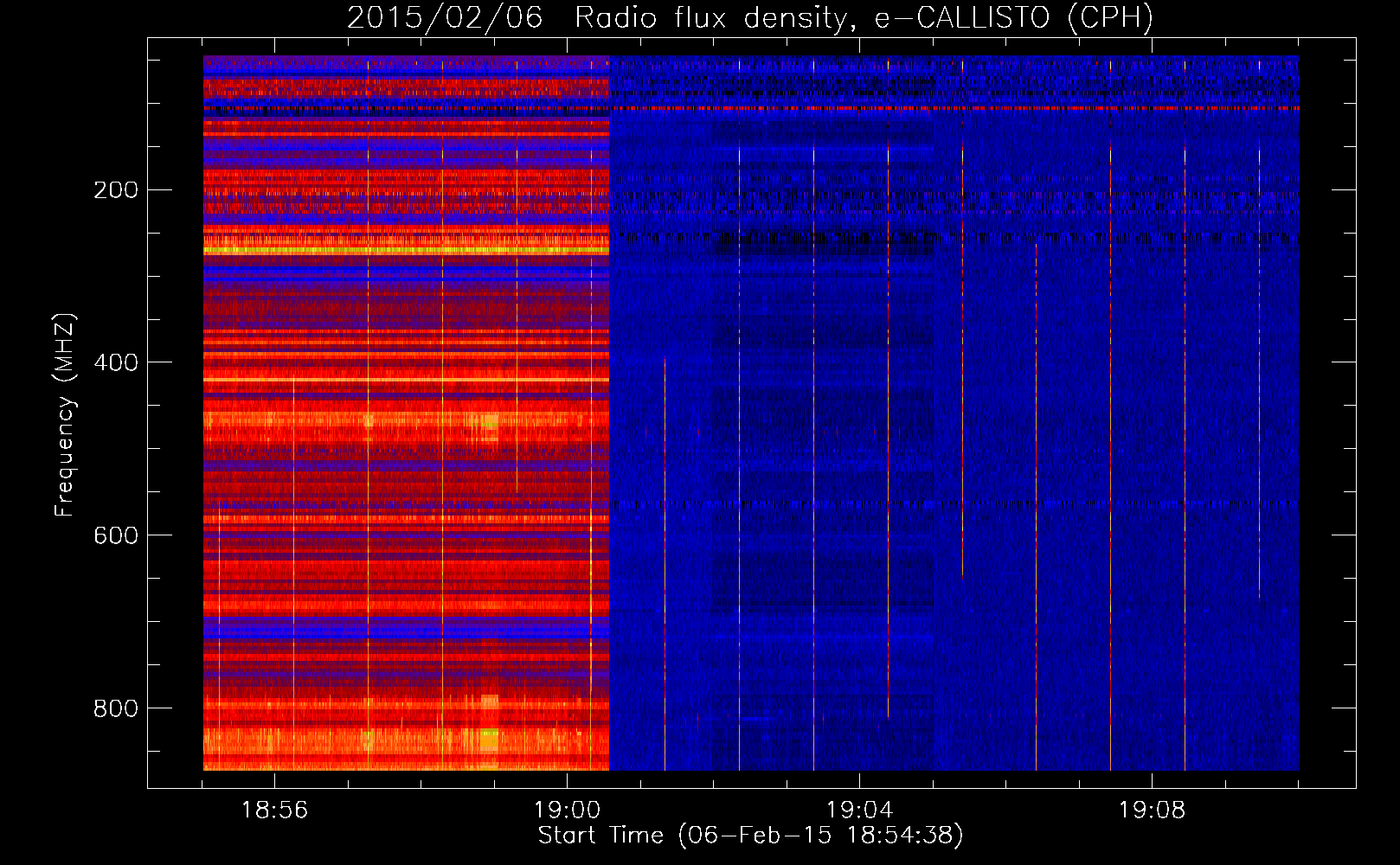Click the plot title 'Radio flux density, e-CALLISTO (CPH)'
This screenshot has width=1400, height=865.
(x=864, y=18)
